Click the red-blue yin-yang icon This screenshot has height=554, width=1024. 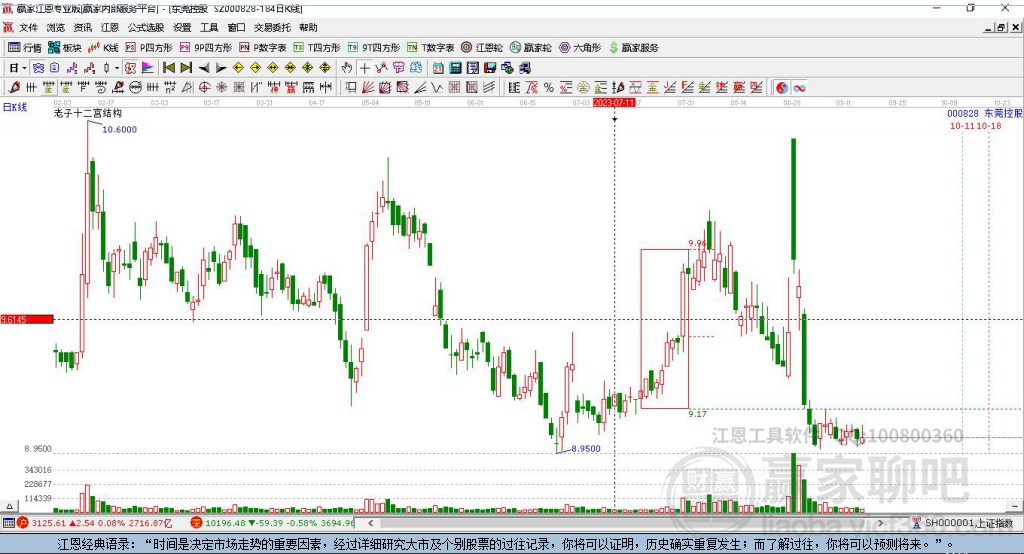[x=782, y=88]
